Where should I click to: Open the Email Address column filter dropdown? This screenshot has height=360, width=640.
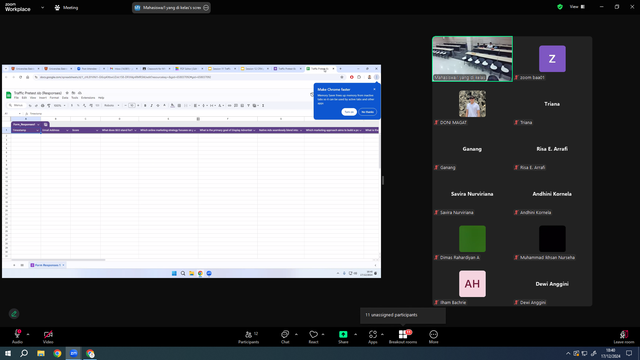(67, 131)
